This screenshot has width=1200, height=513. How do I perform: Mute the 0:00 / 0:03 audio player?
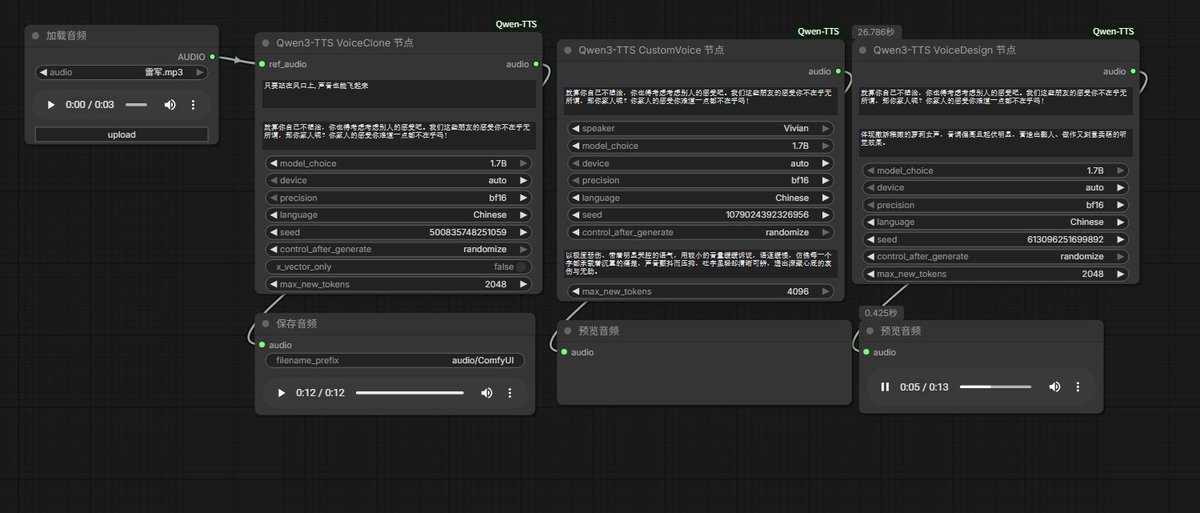170,105
